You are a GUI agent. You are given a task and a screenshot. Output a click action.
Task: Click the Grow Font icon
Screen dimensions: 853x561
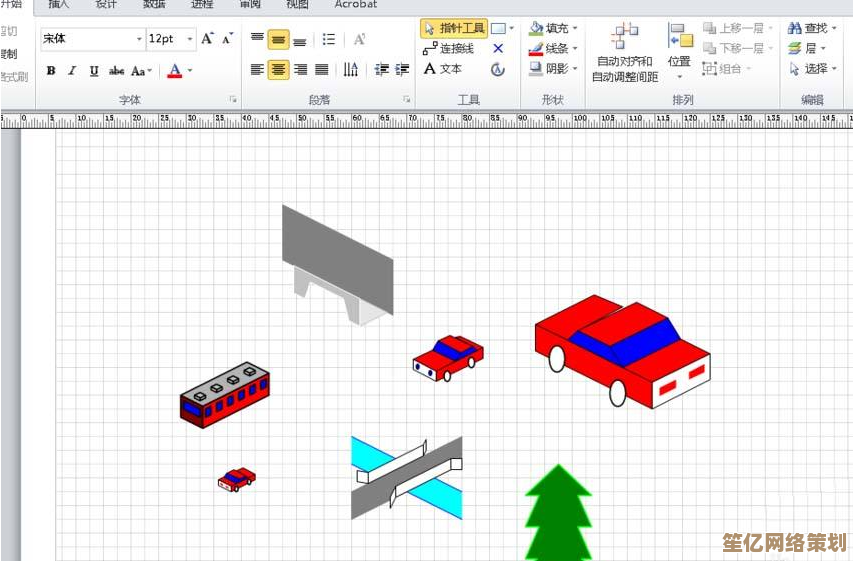pyautogui.click(x=207, y=39)
